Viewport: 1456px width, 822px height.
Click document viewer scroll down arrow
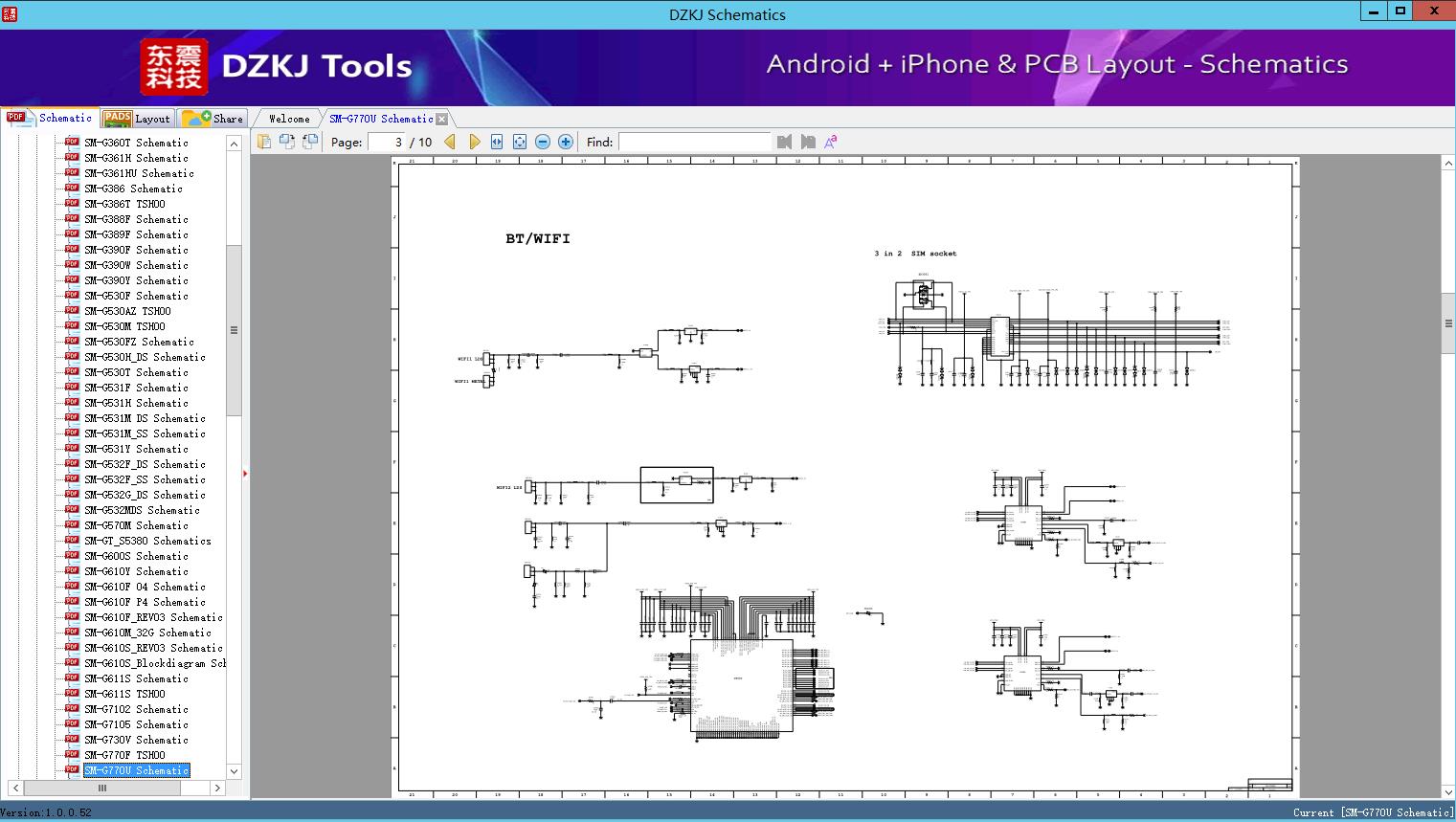(1448, 791)
